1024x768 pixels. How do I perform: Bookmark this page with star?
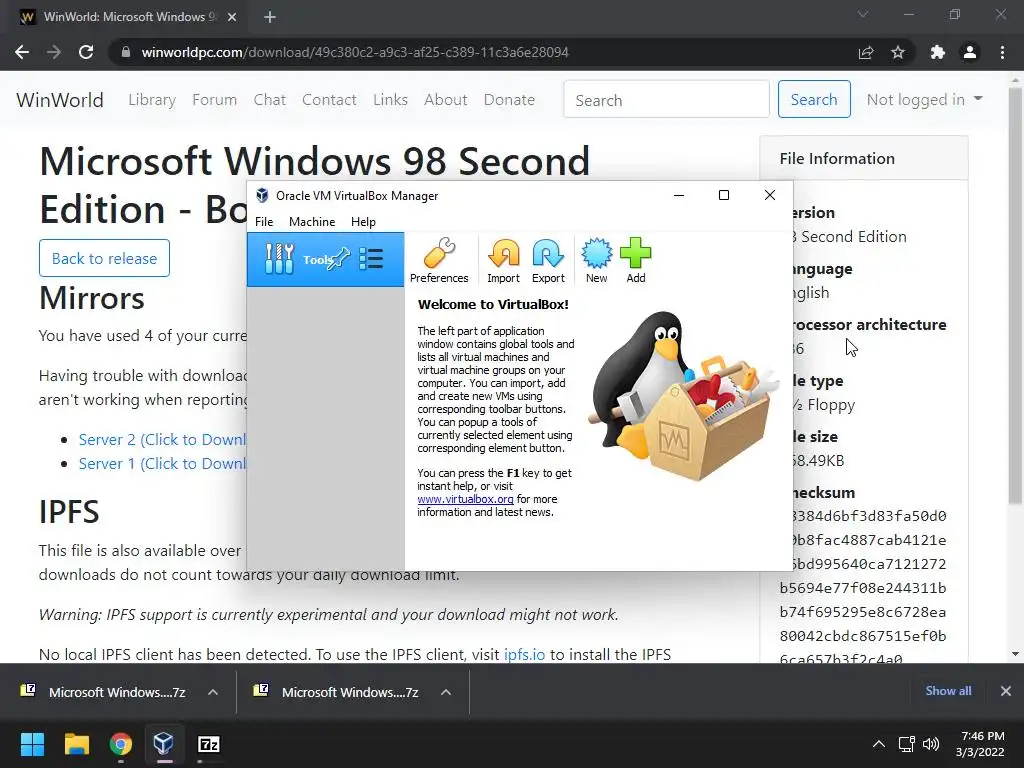tap(898, 52)
